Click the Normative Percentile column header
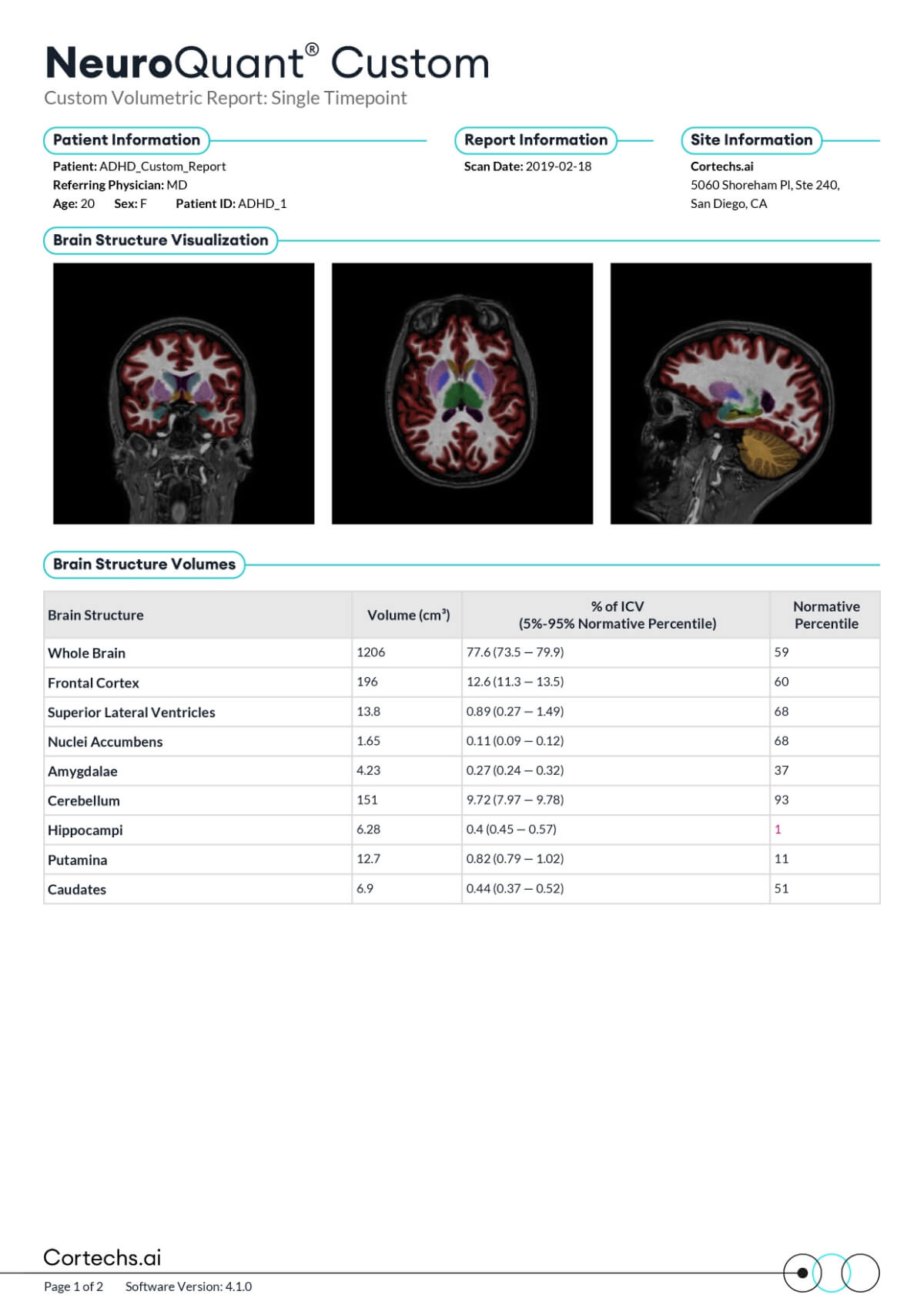Viewport: 924px width, 1308px height. point(826,615)
